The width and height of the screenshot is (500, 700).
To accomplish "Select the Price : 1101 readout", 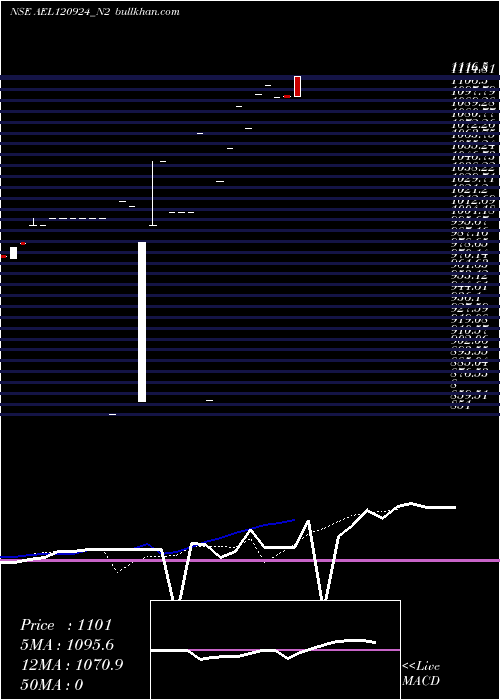I will click(66, 625).
